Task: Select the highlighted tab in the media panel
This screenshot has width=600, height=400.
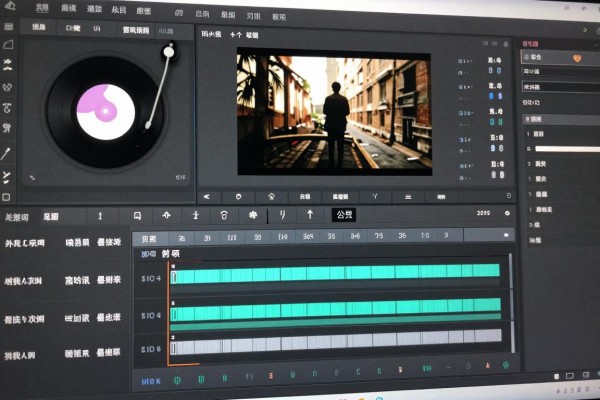Action: (x=136, y=30)
